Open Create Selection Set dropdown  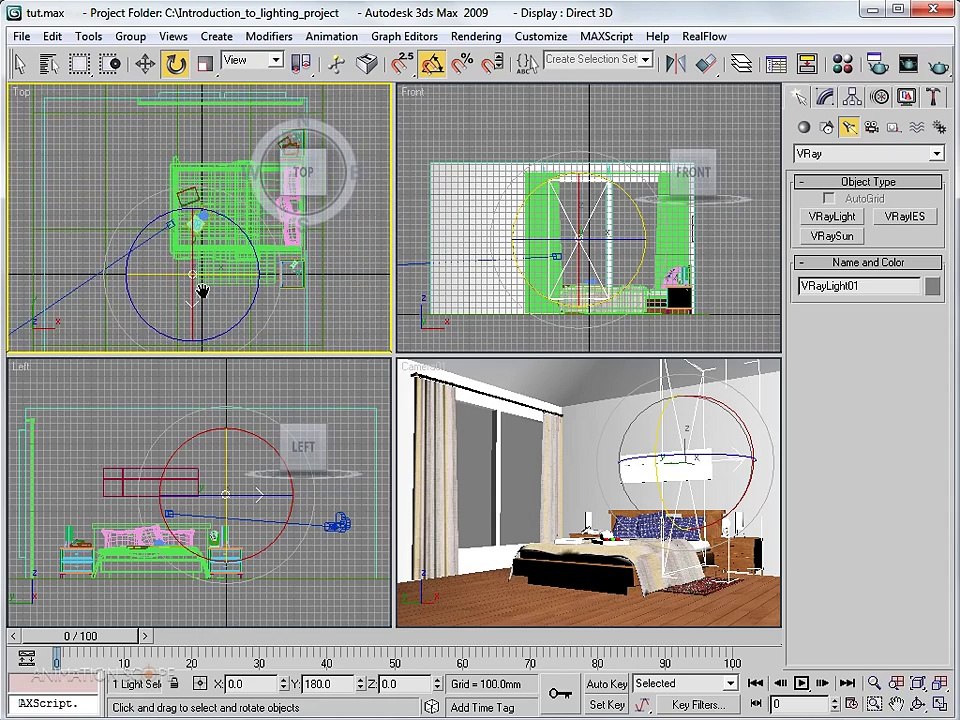(x=598, y=59)
